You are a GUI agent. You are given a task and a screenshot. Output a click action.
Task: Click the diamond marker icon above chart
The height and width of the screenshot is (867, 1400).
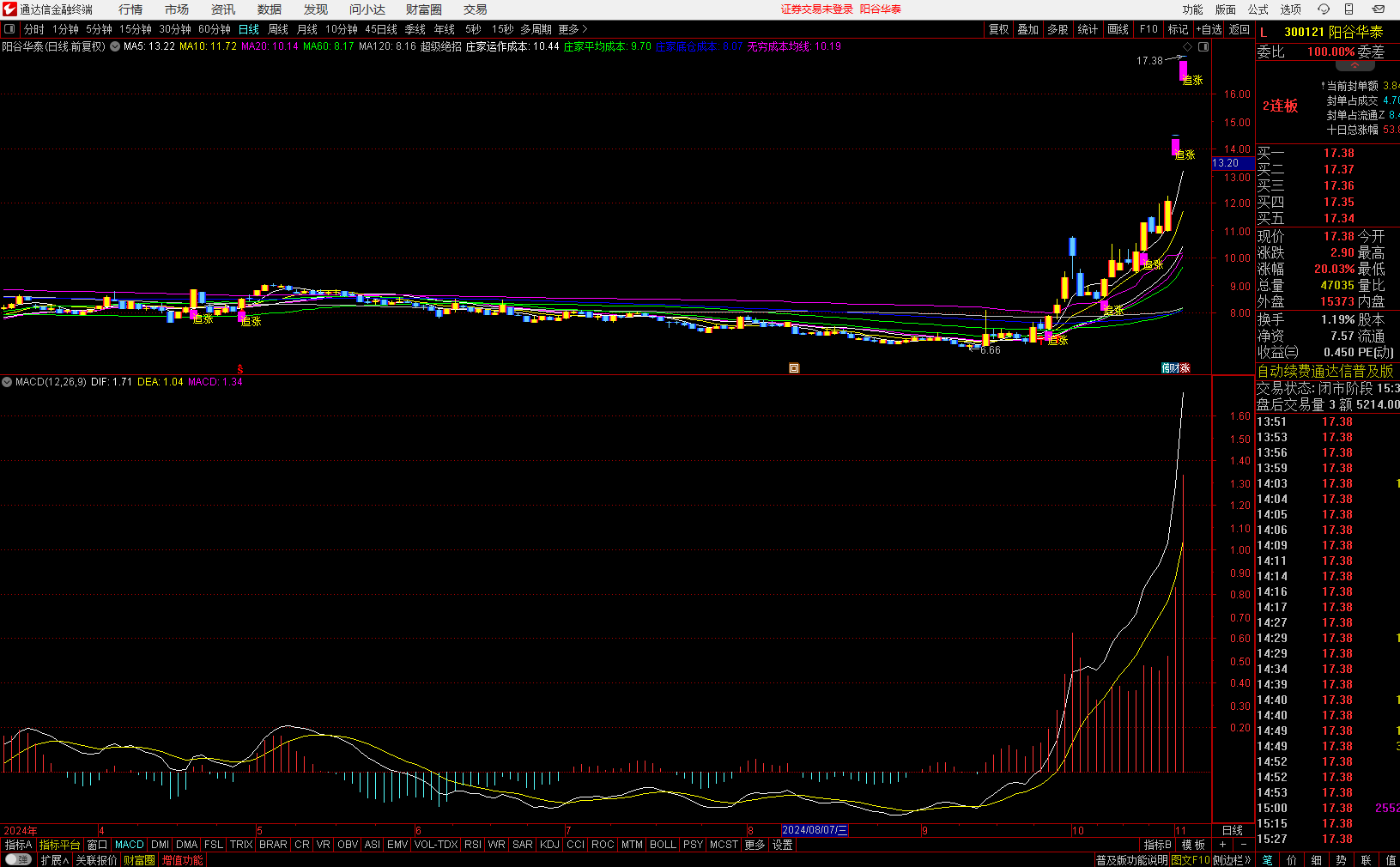pos(1188,46)
